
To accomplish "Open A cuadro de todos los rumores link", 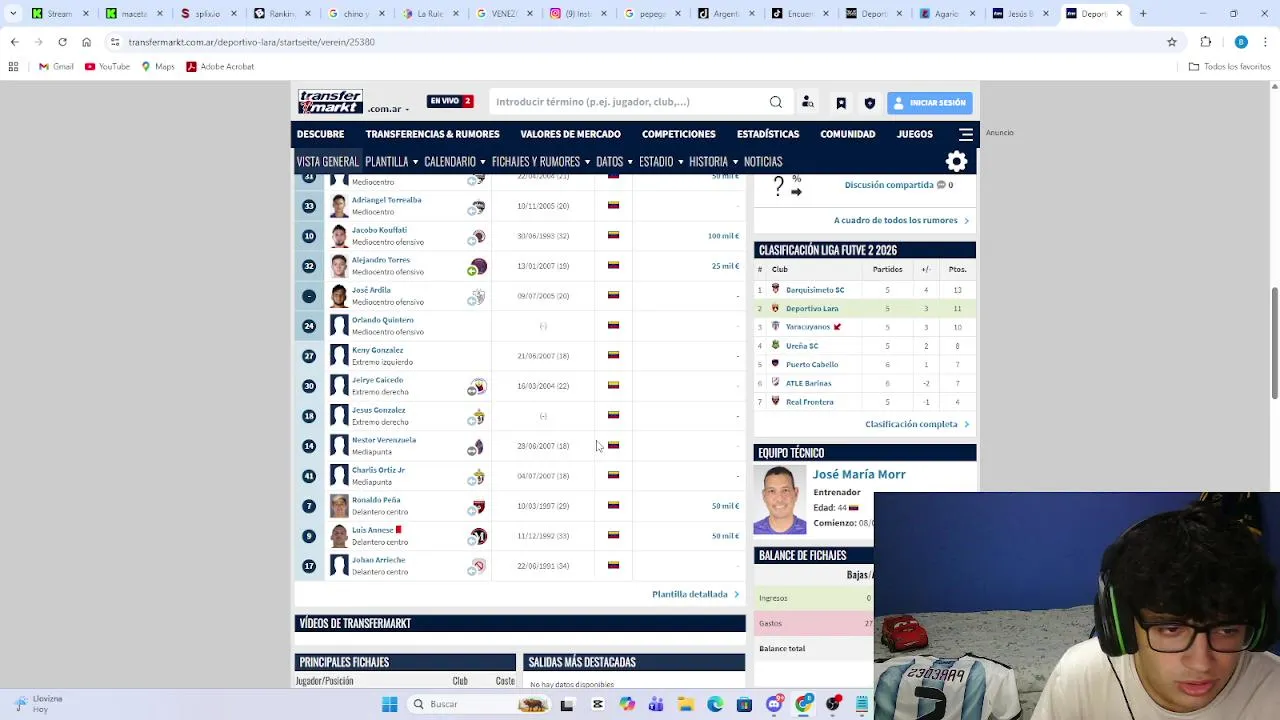I will [x=900, y=220].
